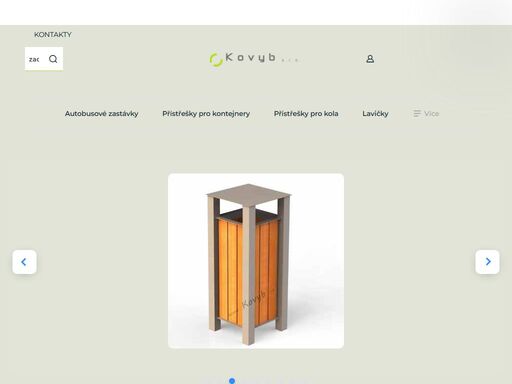
Task: Focus the search text field
Action: pos(34,59)
